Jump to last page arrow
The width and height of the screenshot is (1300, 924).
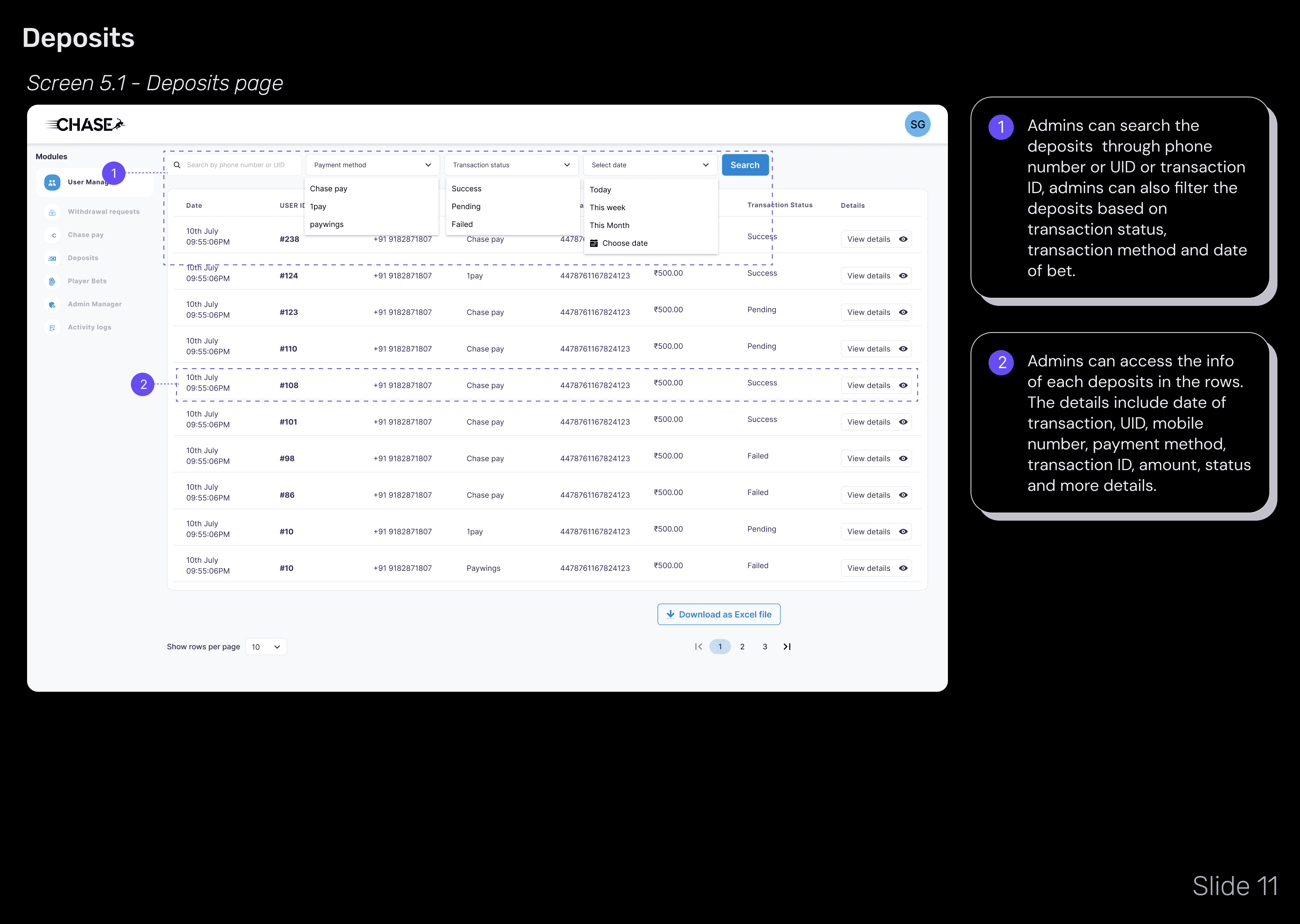click(x=787, y=647)
